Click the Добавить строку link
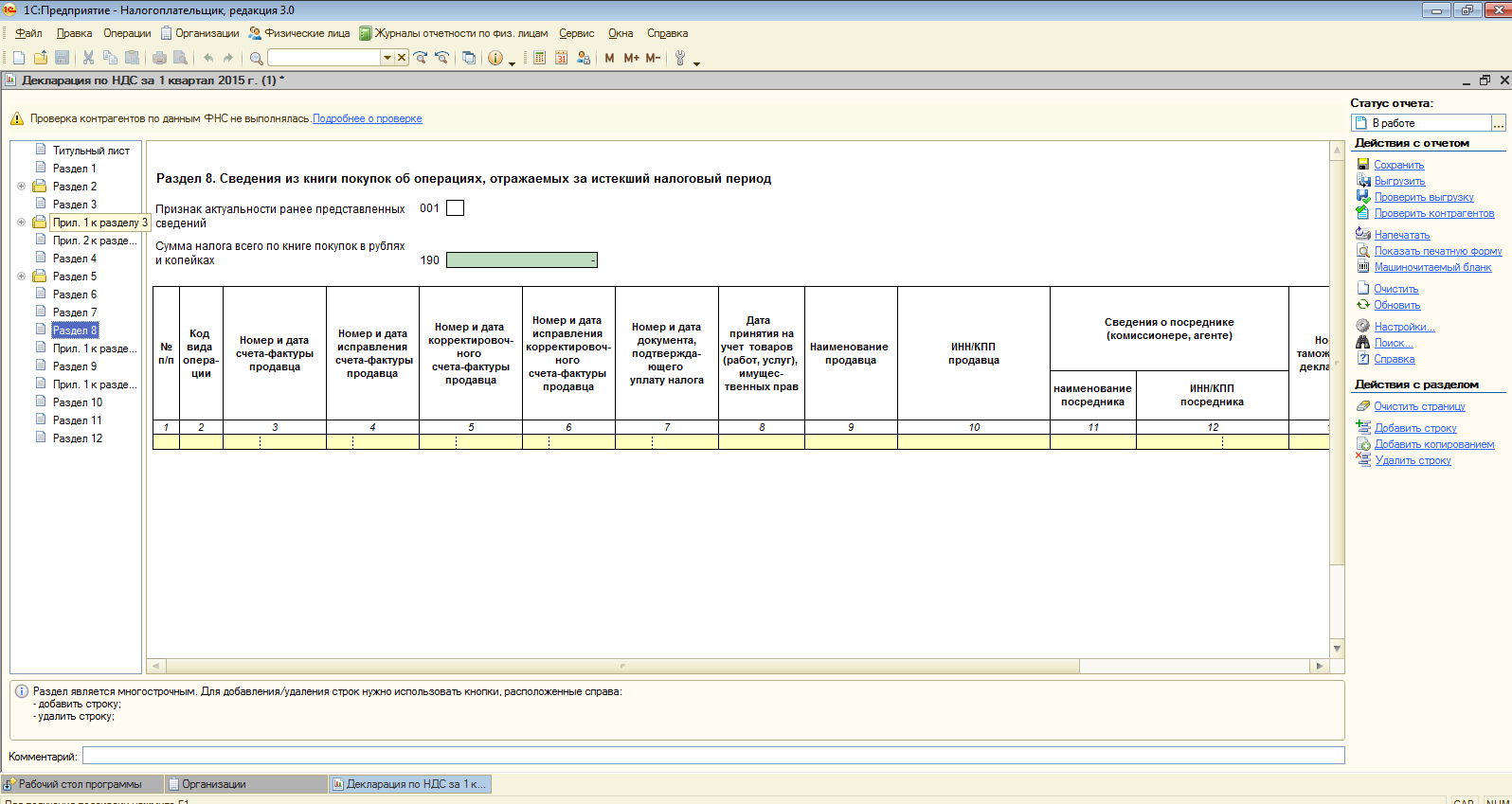Viewport: 1512px width, 804px height. click(1415, 428)
